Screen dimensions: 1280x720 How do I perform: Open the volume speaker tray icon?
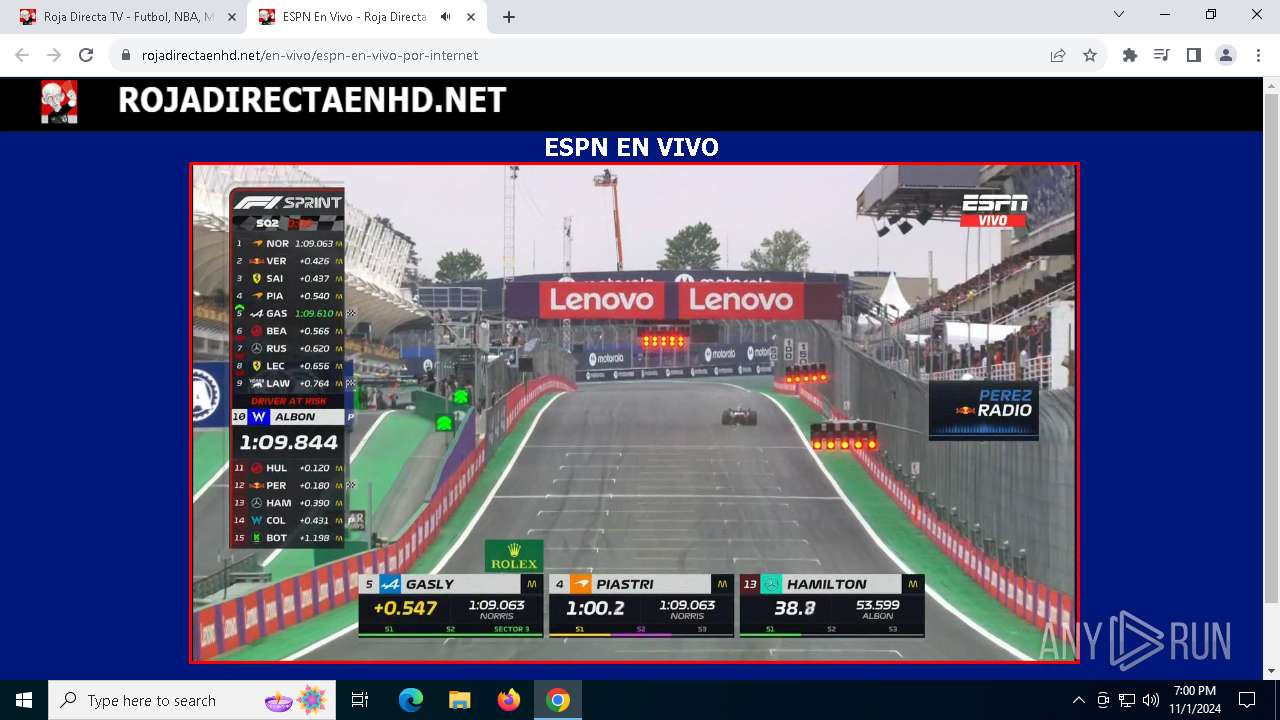(1151, 700)
